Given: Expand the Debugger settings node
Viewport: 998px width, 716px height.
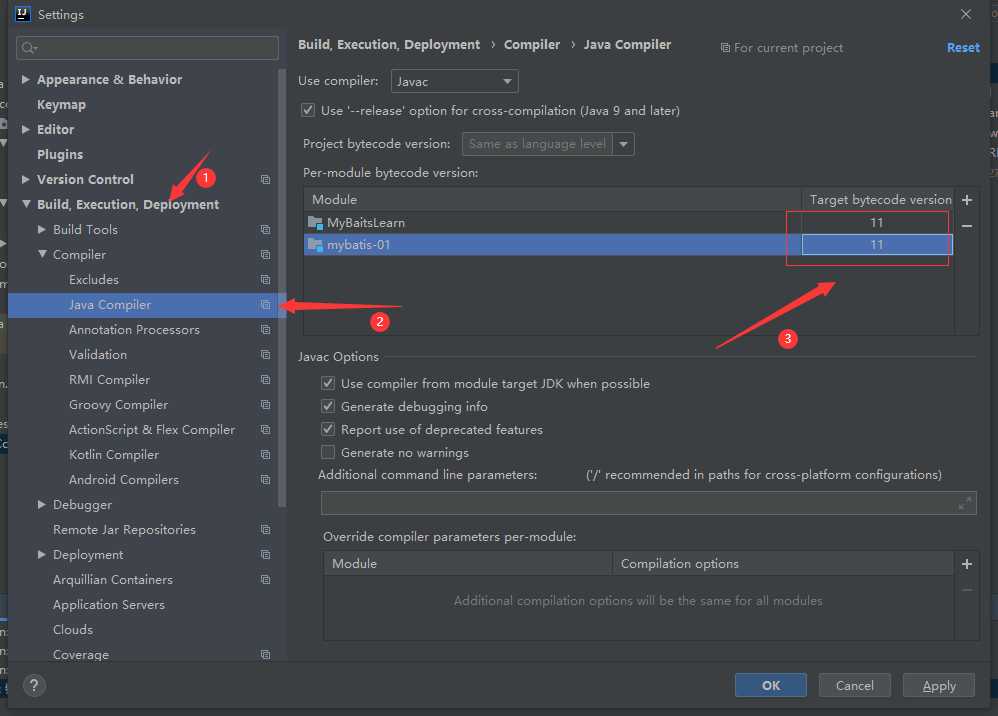Looking at the screenshot, I should [x=42, y=505].
